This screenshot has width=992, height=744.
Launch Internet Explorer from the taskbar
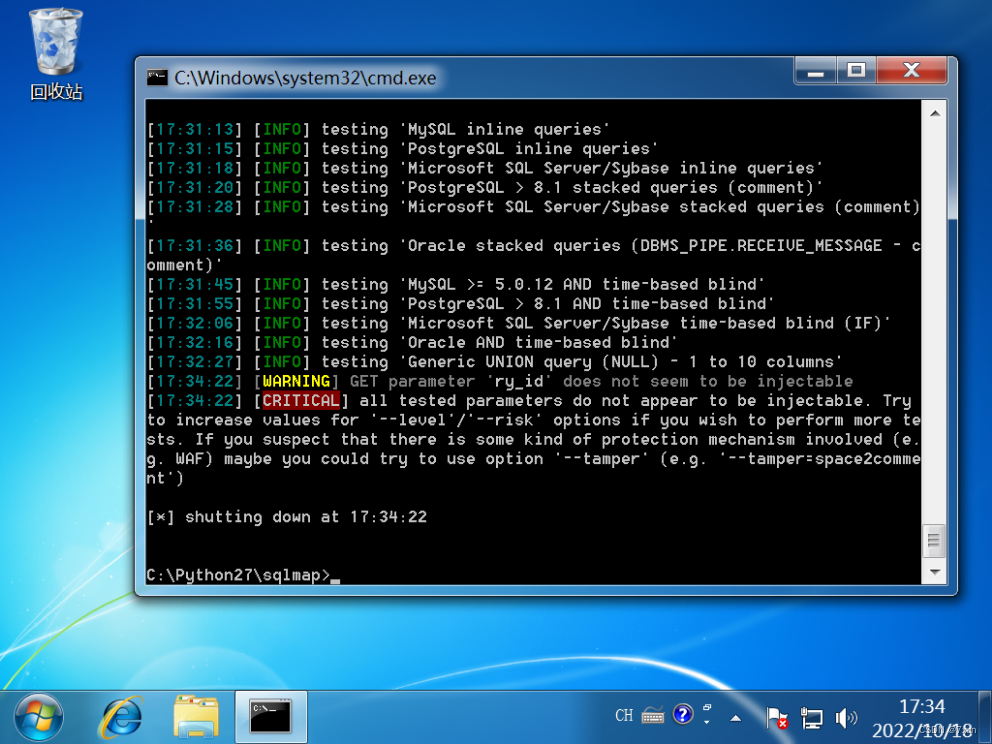121,717
